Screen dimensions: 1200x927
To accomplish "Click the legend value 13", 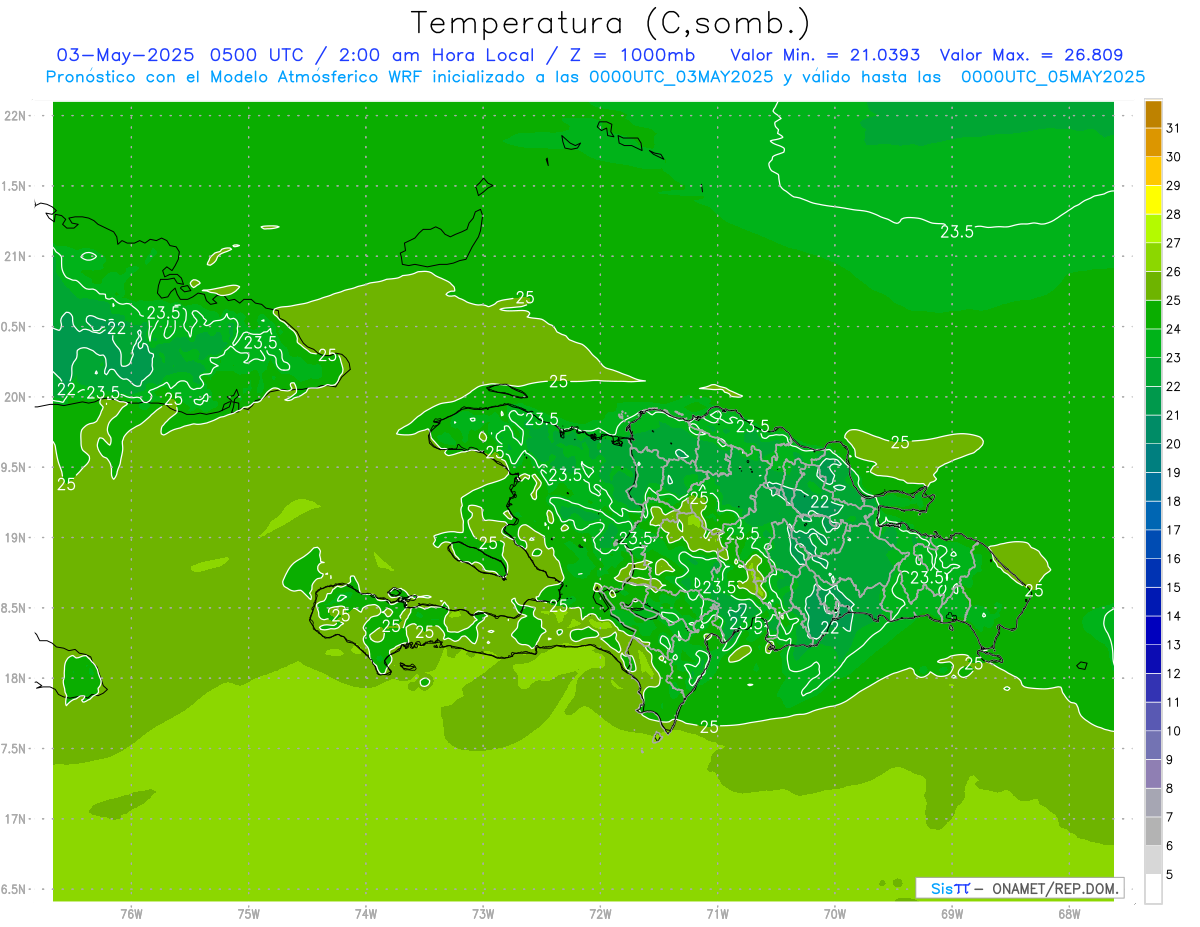I will (1173, 645).
